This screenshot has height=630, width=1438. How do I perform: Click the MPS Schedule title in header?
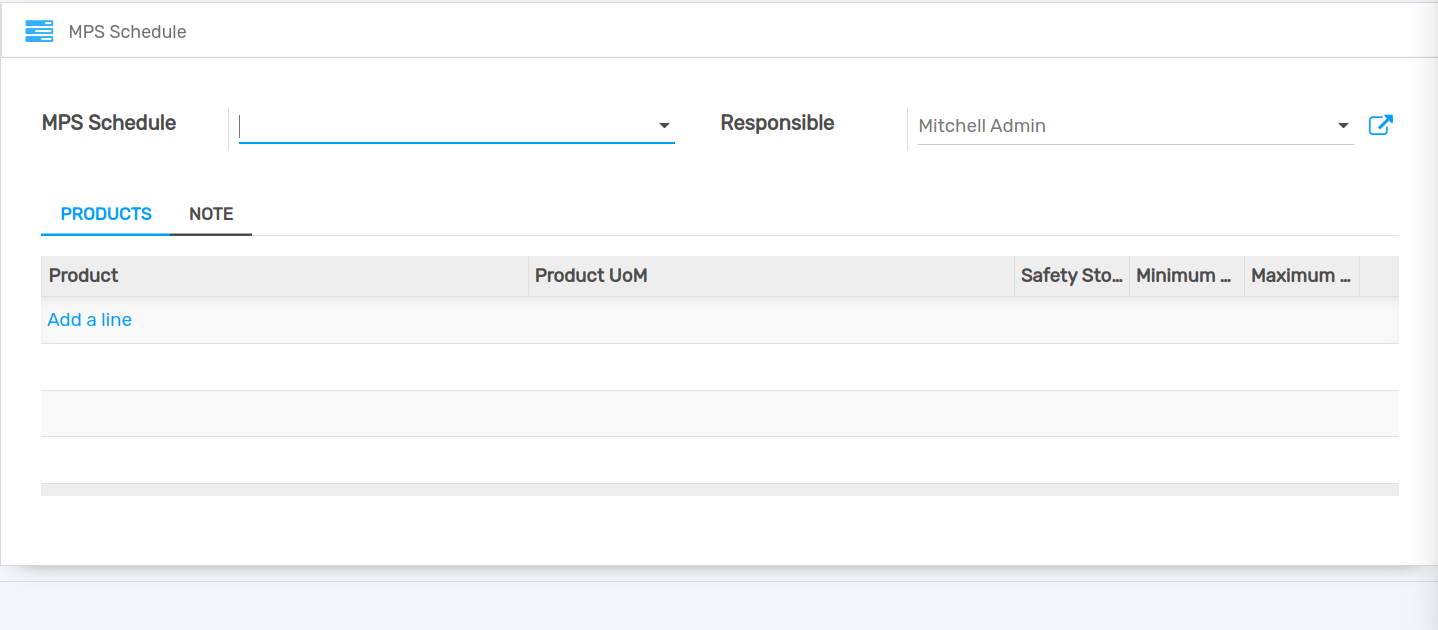pyautogui.click(x=127, y=32)
